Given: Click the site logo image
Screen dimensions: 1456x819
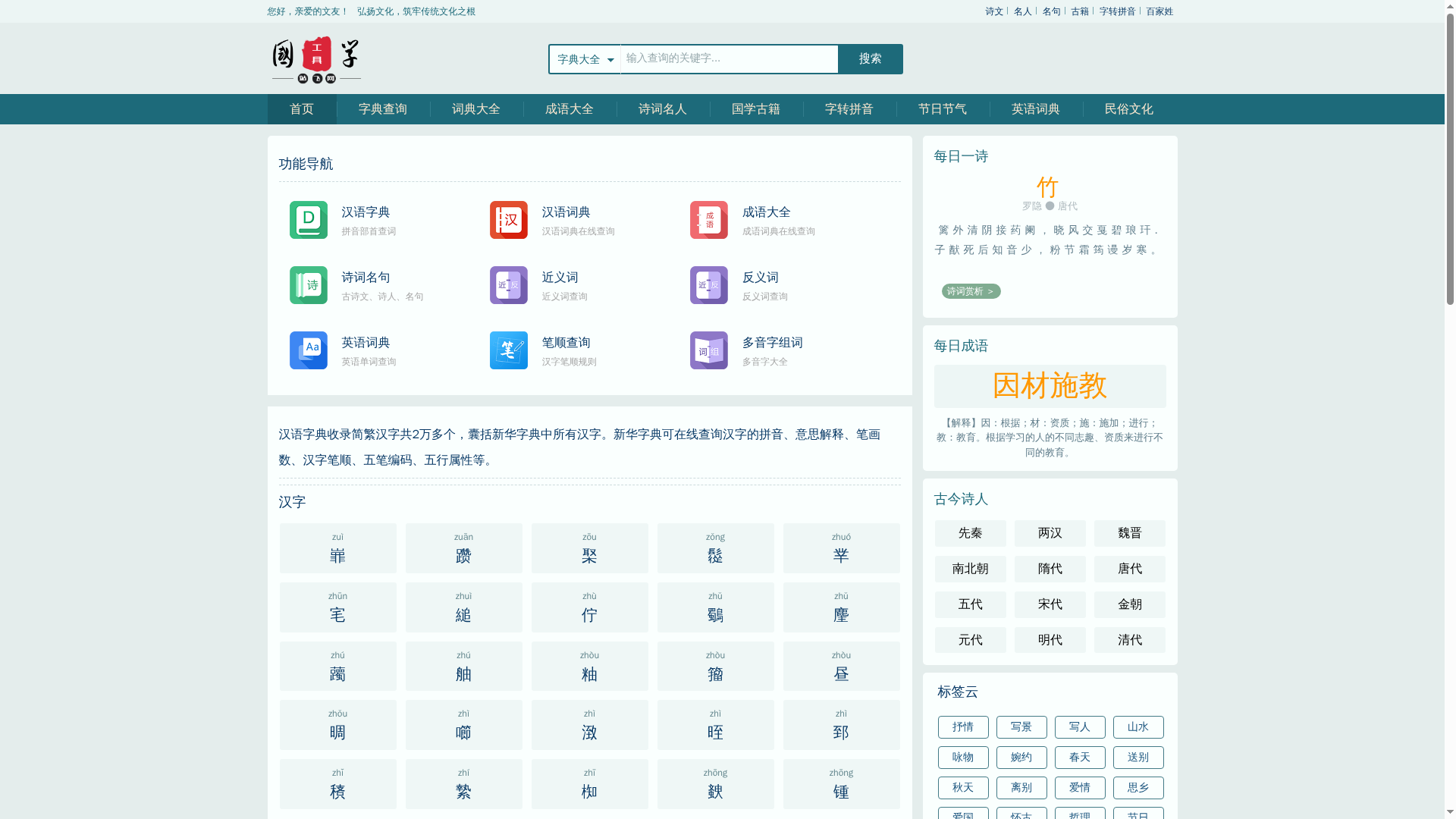Looking at the screenshot, I should (x=313, y=58).
